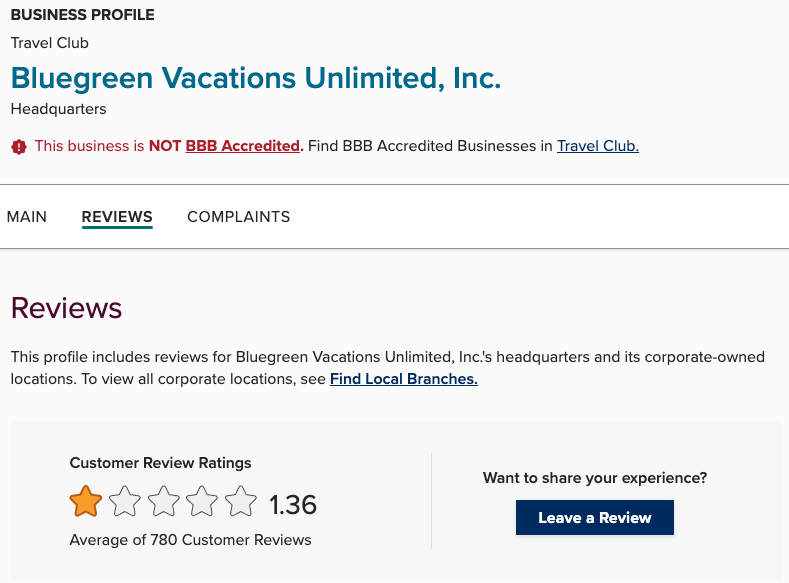Click the BUSINESS PROFILE label

coord(82,16)
